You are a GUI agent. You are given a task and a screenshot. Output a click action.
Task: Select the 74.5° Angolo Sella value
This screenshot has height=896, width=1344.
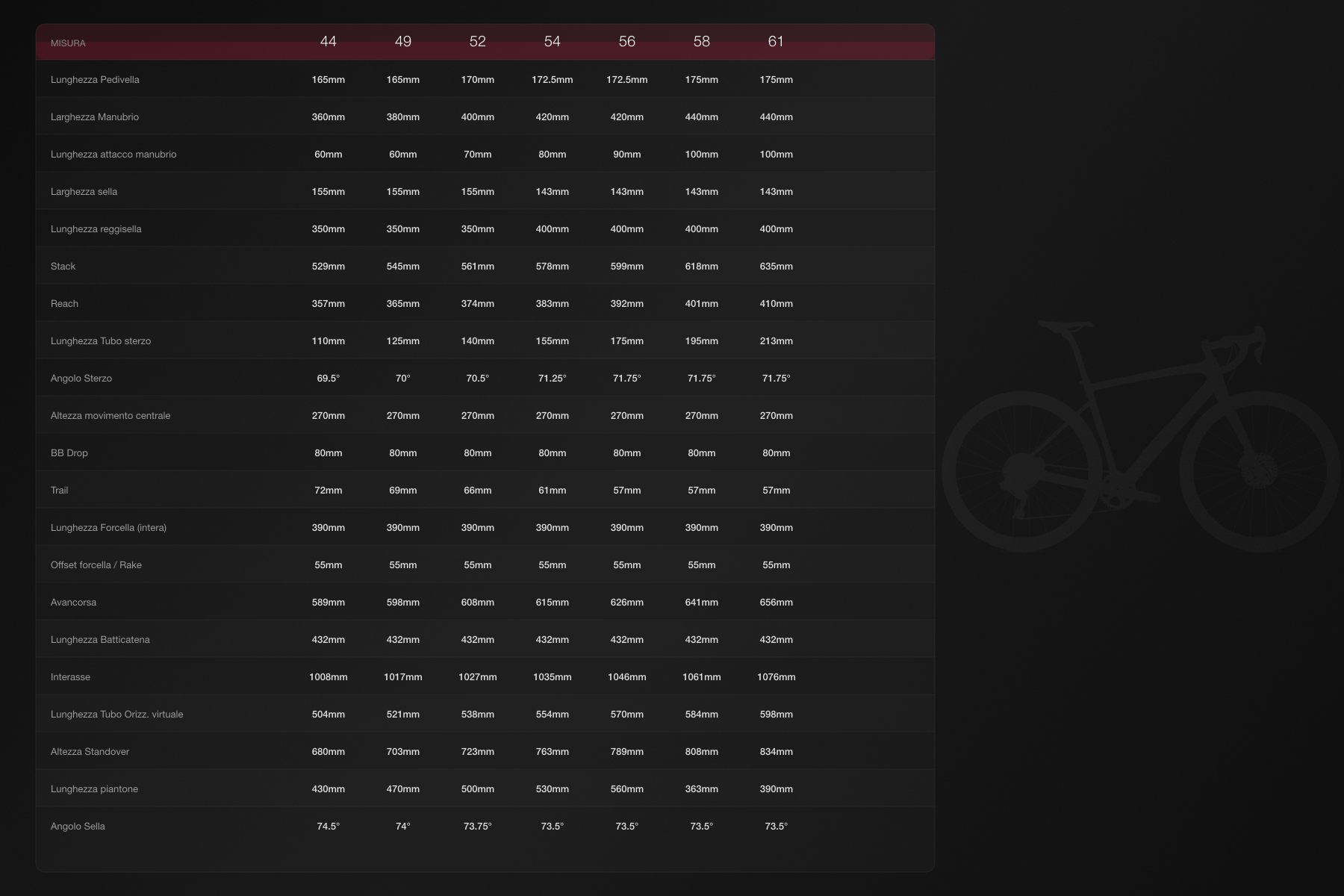coord(329,826)
